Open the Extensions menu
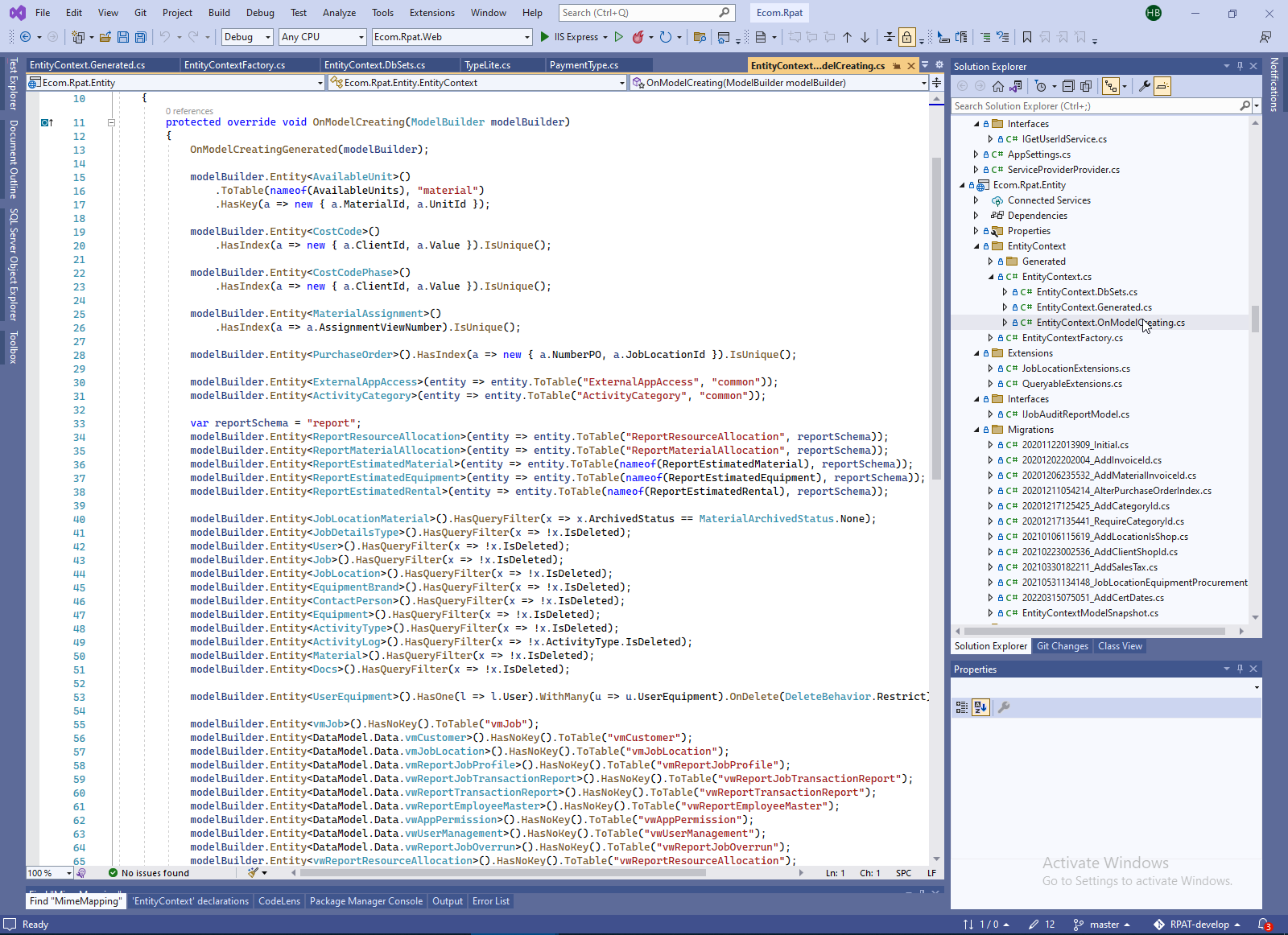This screenshot has width=1288, height=935. 431,13
